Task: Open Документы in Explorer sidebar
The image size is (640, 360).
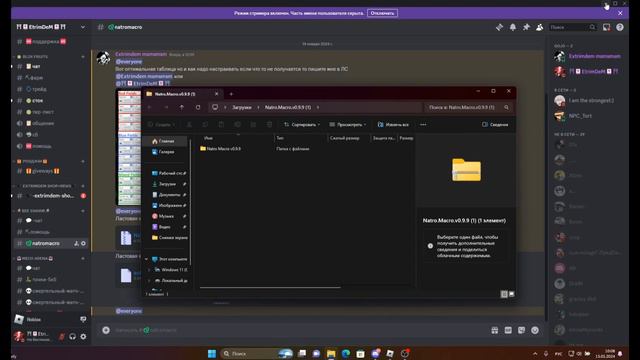Action: point(169,195)
